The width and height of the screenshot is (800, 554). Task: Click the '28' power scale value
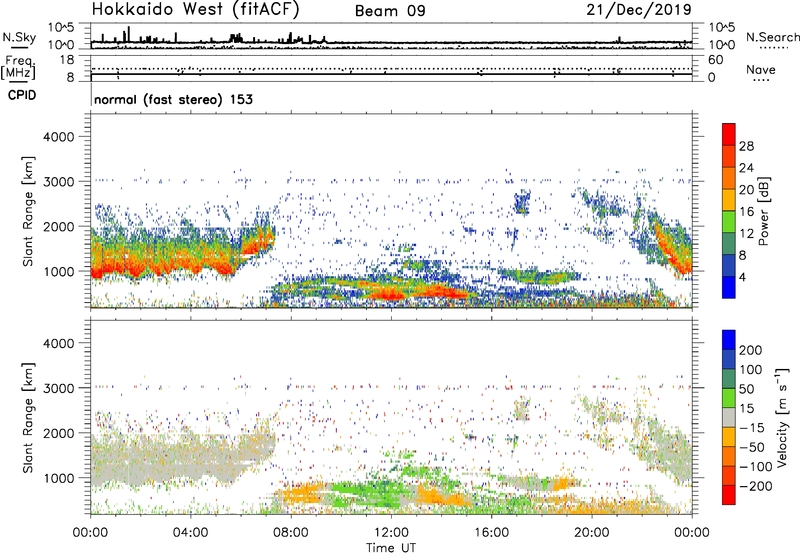click(x=746, y=146)
